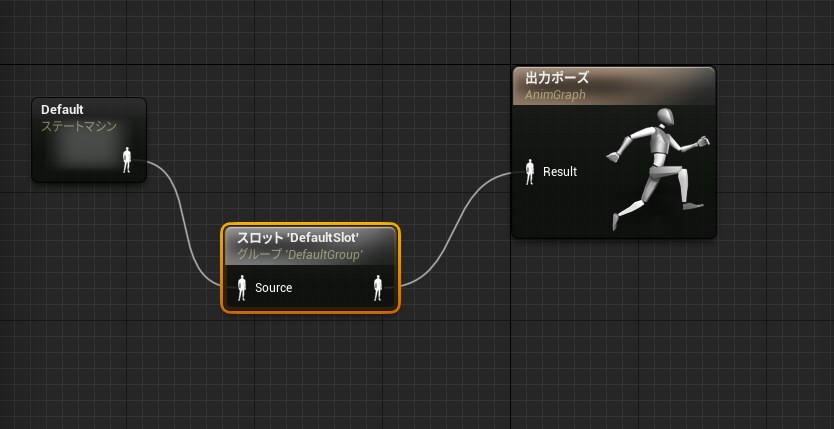Click the ステートマシン subtitle text
834x429 pixels.
click(79, 127)
